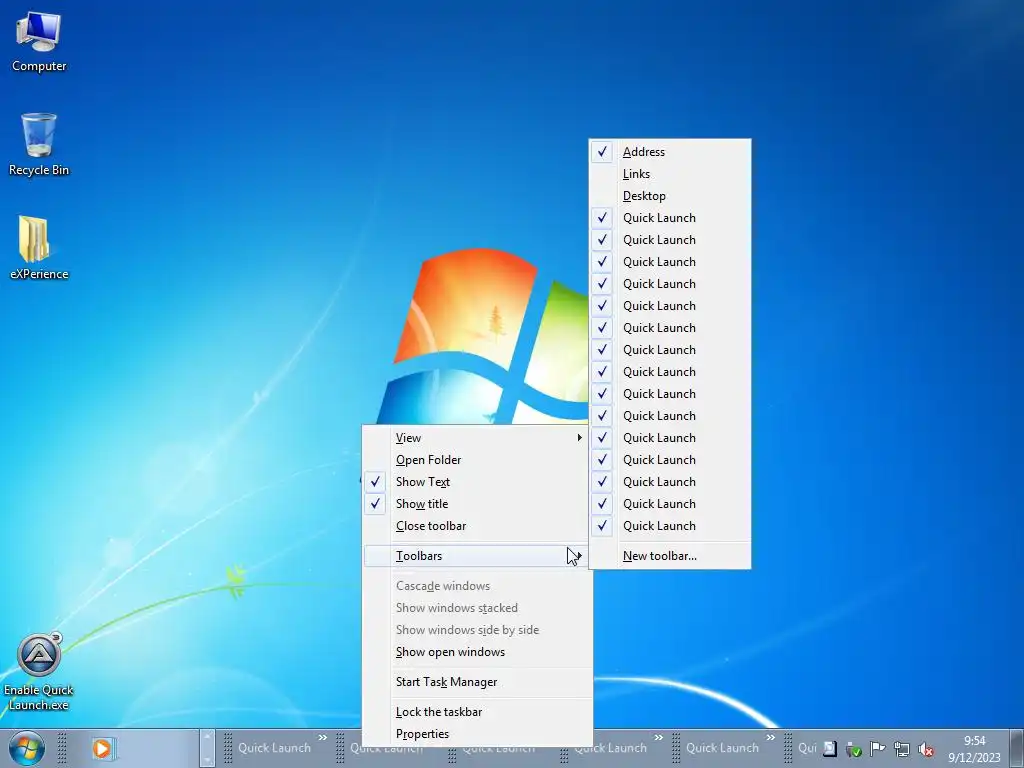Click the taskbar scroll arrows beside Media Player

pos(206,748)
